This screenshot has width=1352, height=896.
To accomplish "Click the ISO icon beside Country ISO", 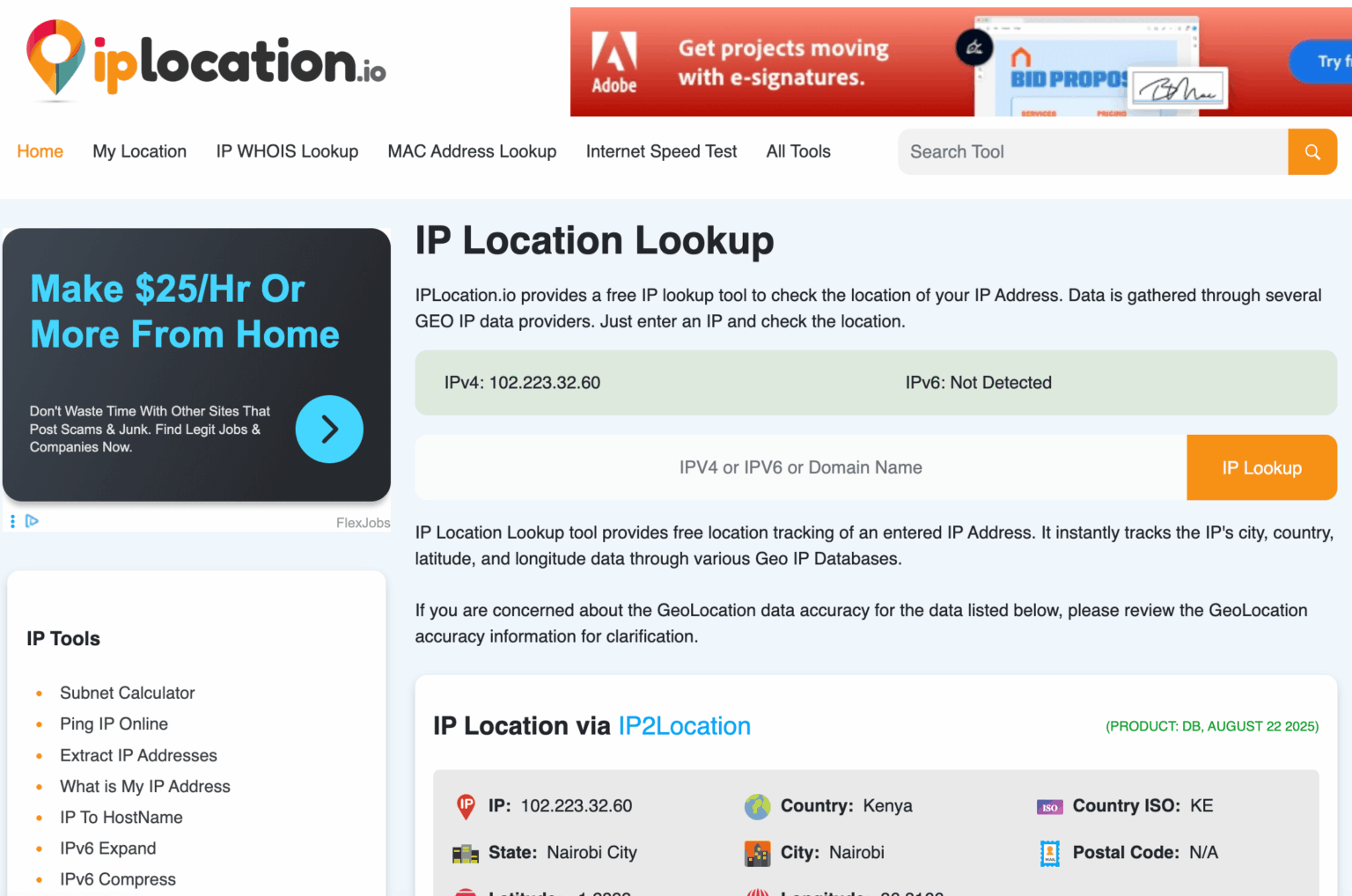I will pos(1049,806).
